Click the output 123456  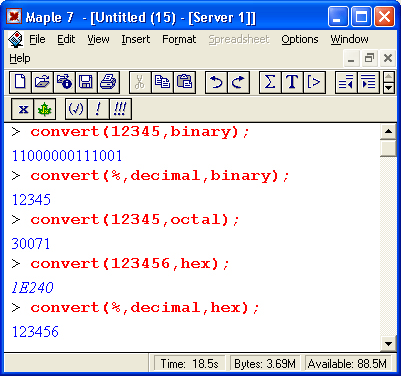(x=35, y=332)
